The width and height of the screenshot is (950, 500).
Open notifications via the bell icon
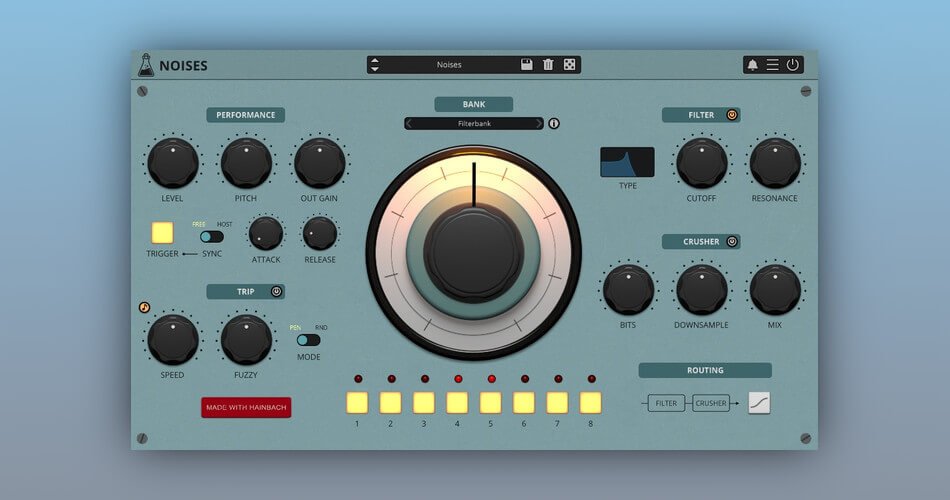pyautogui.click(x=753, y=65)
